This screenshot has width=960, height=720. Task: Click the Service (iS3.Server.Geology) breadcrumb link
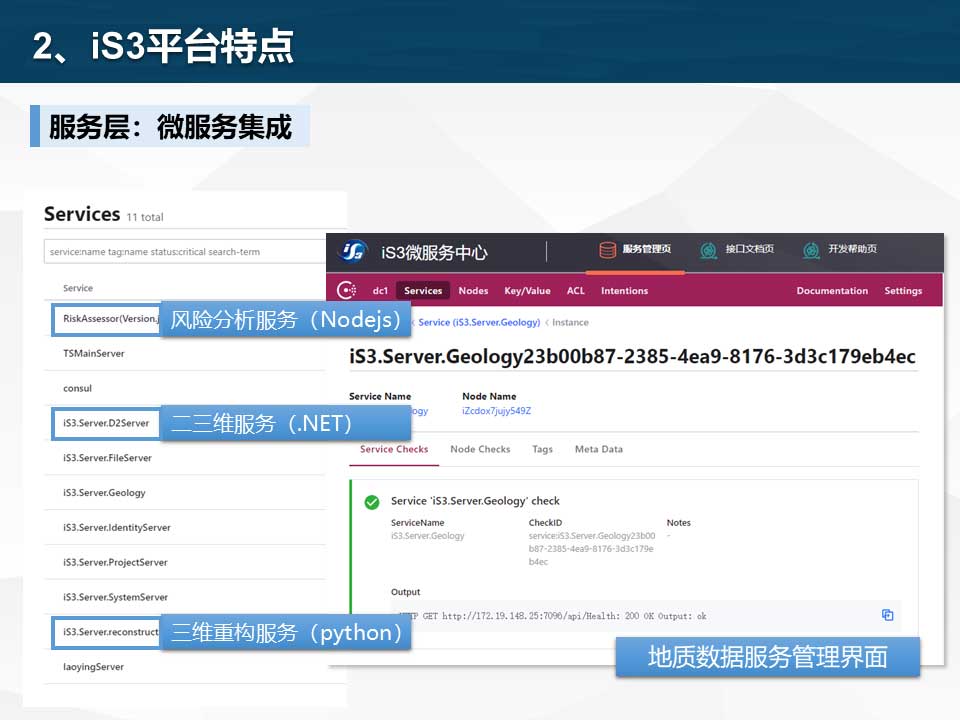tap(479, 323)
